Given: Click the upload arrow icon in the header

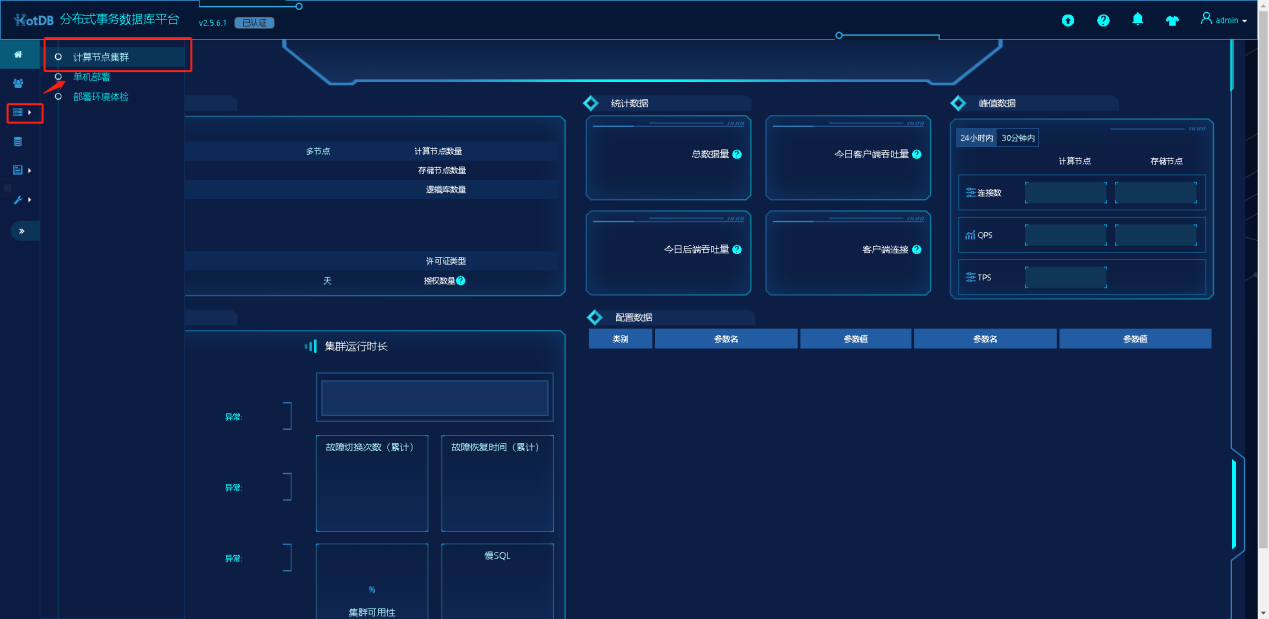Looking at the screenshot, I should click(1068, 20).
